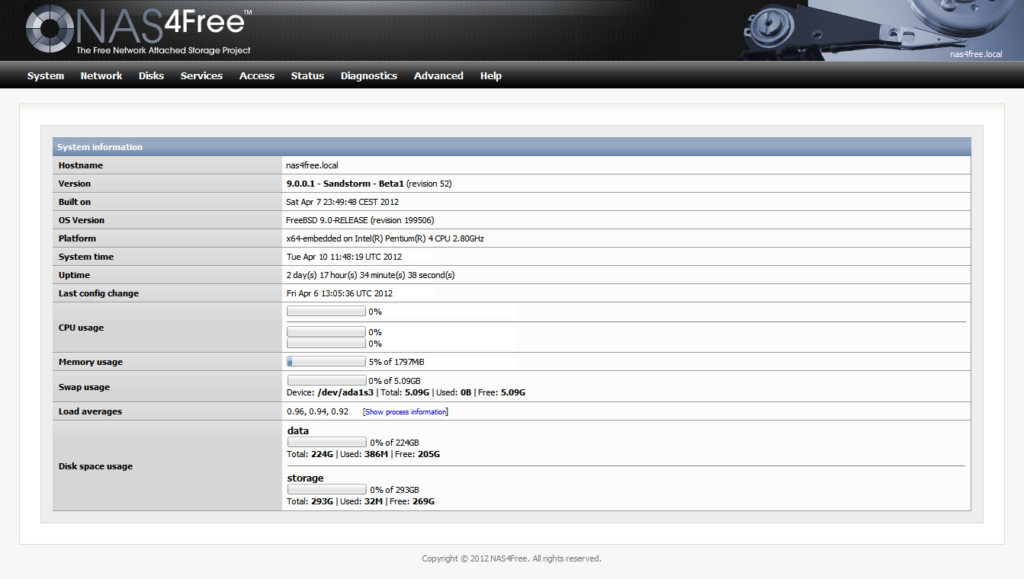This screenshot has height=579, width=1024.
Task: Click the storage disk usage bar
Action: tap(327, 490)
